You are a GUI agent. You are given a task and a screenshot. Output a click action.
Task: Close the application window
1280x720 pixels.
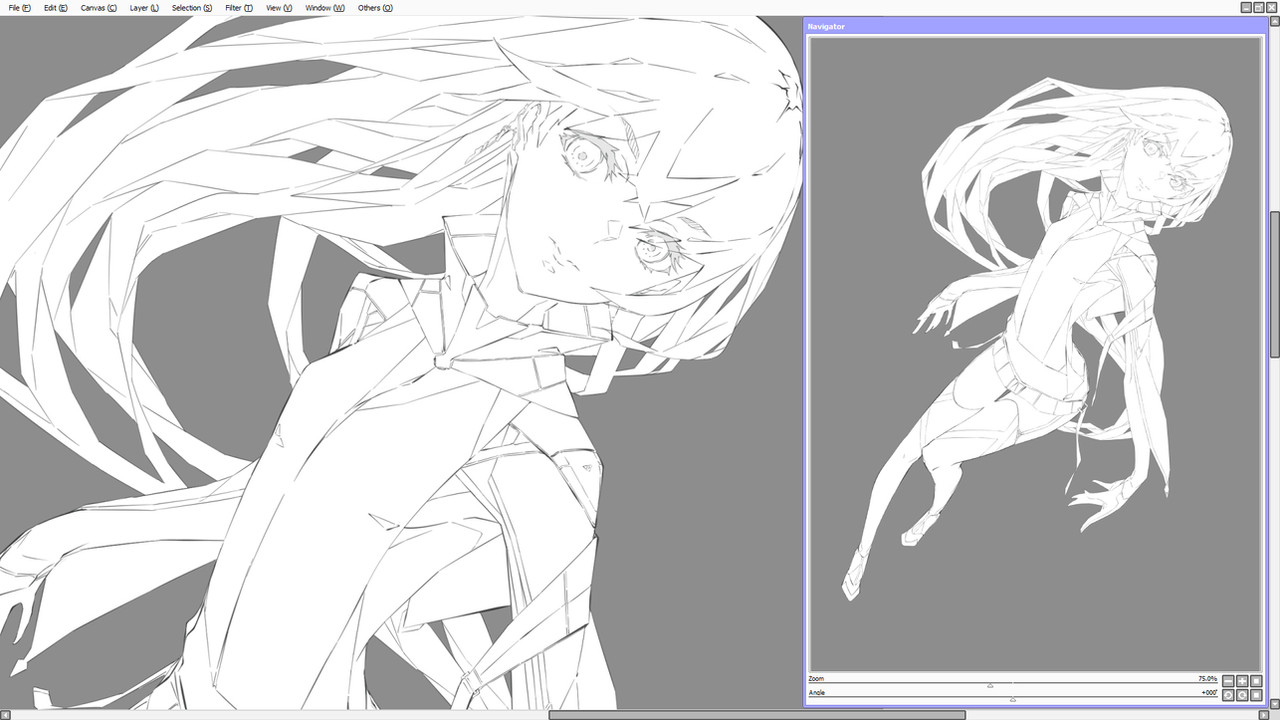[x=1272, y=7]
